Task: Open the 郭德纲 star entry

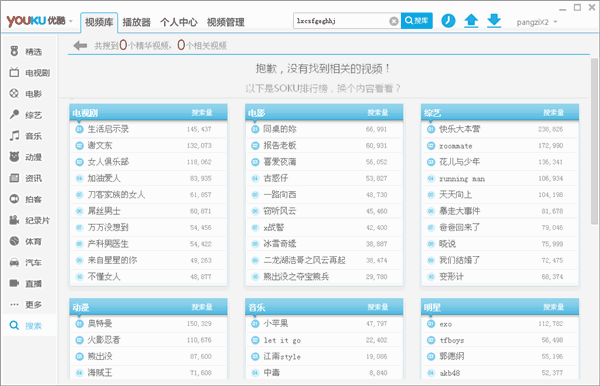Action: click(452, 356)
